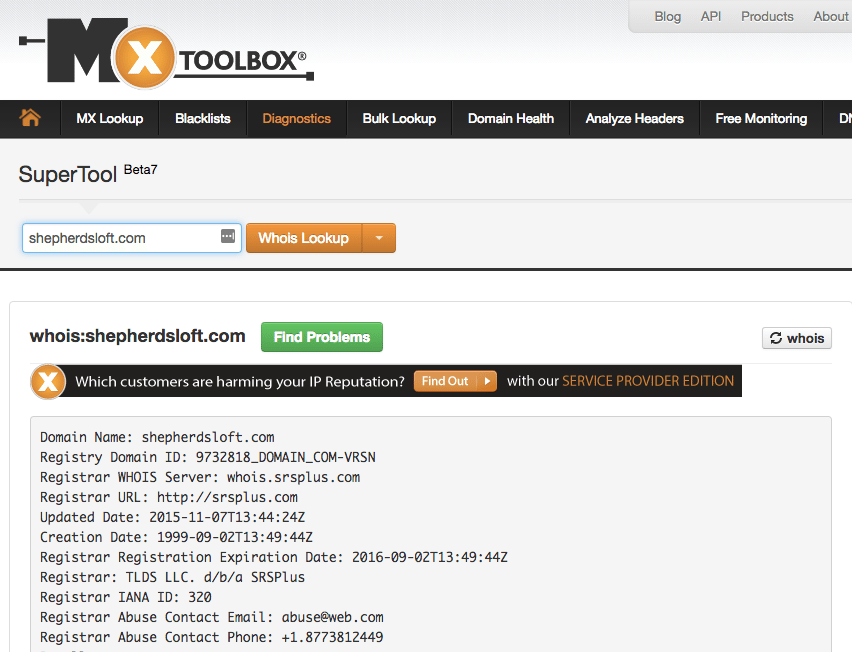Click the Registrar WHOIS Server line
Viewport: 852px width, 652px height.
point(200,478)
